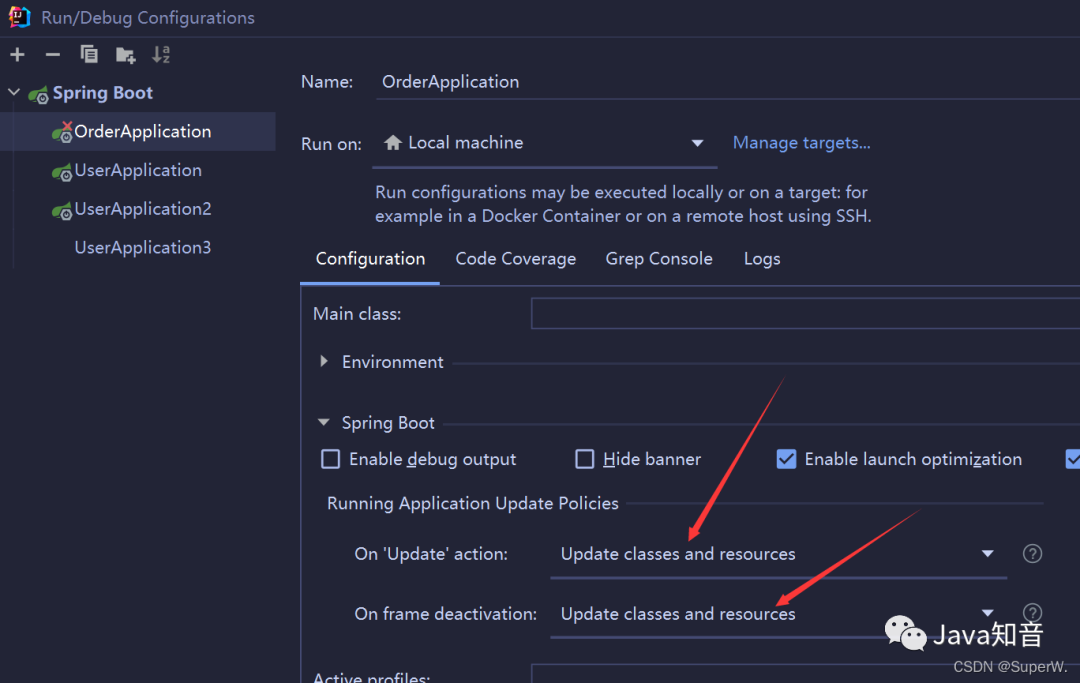Click the Main class input field
The width and height of the screenshot is (1080, 683).
[805, 313]
